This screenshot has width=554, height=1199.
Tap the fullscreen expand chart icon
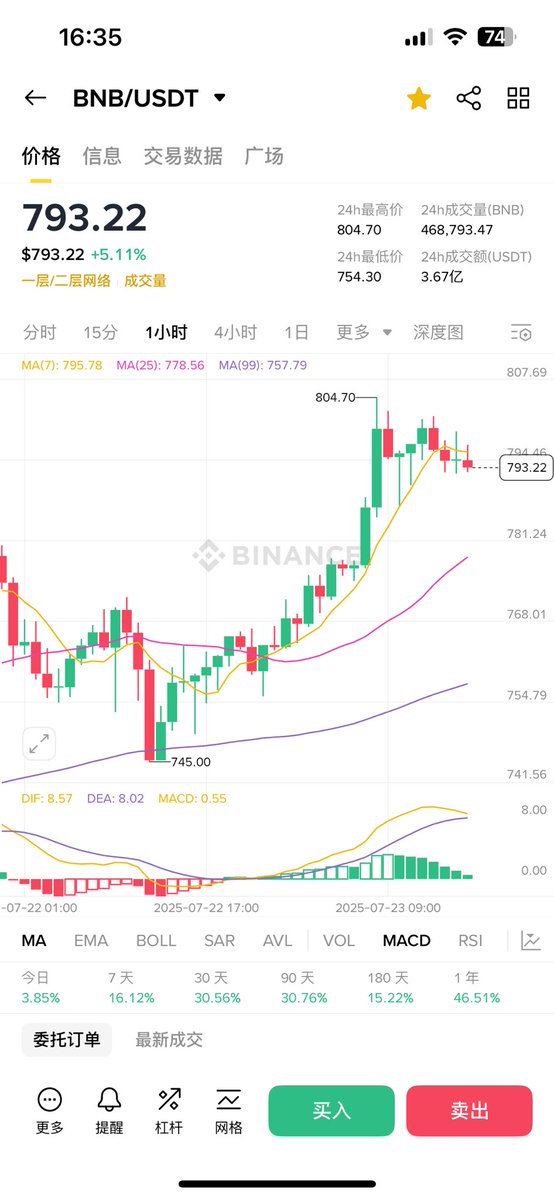[39, 743]
